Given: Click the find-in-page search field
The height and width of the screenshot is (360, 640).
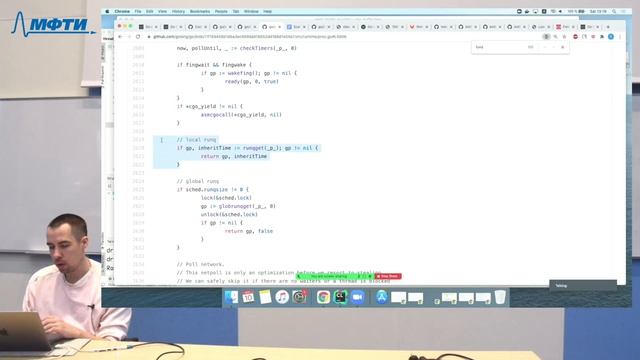Looking at the screenshot, I should point(500,47).
